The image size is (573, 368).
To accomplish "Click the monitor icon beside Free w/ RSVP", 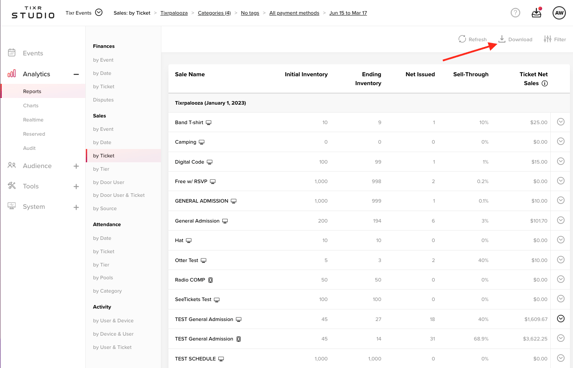I will point(213,182).
